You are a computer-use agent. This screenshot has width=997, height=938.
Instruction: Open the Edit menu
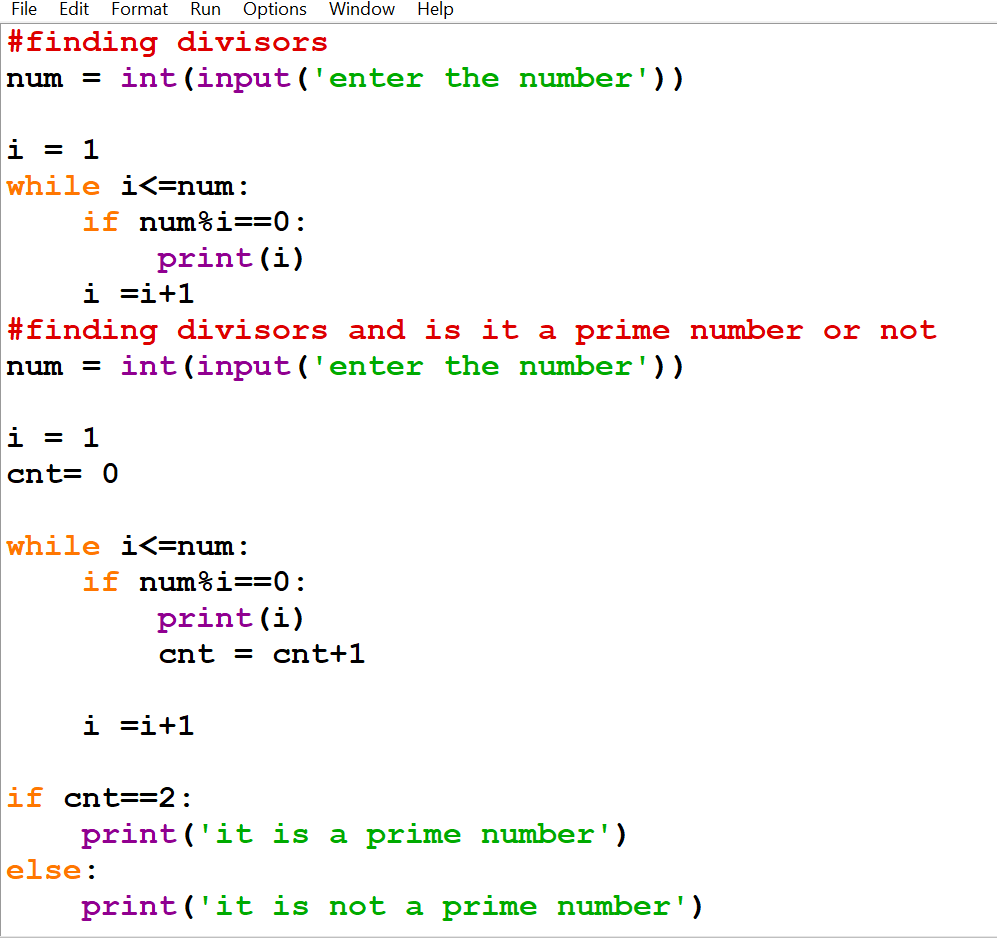[74, 10]
